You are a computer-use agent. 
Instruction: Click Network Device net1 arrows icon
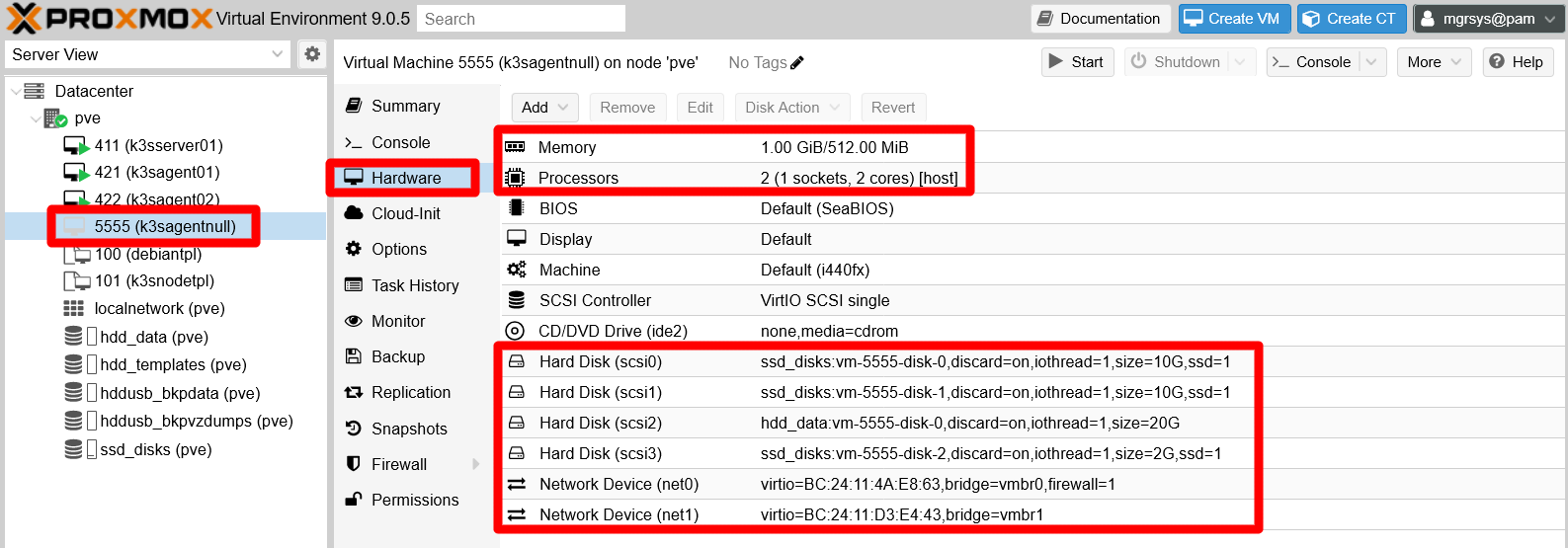pos(516,514)
